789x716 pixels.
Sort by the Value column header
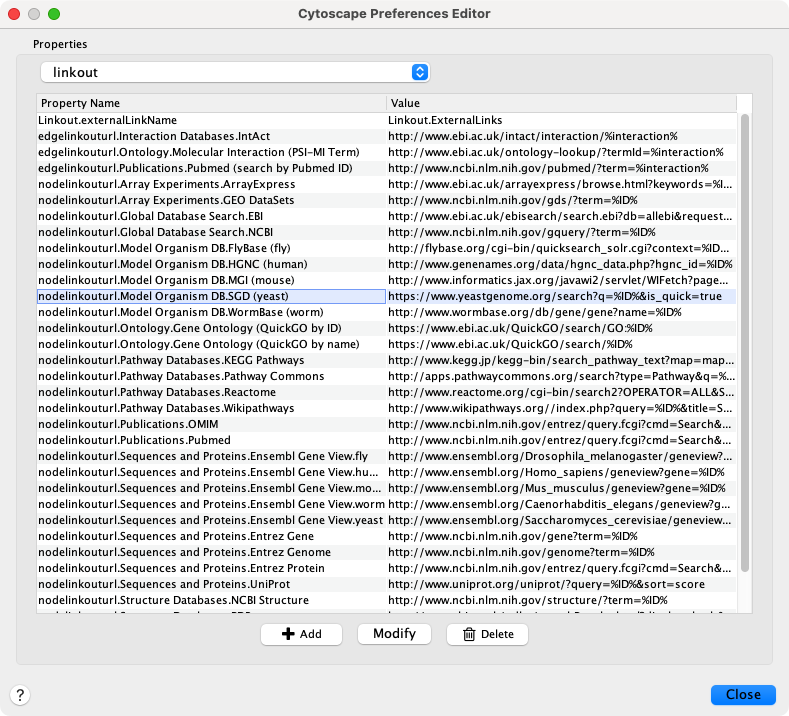click(560, 103)
